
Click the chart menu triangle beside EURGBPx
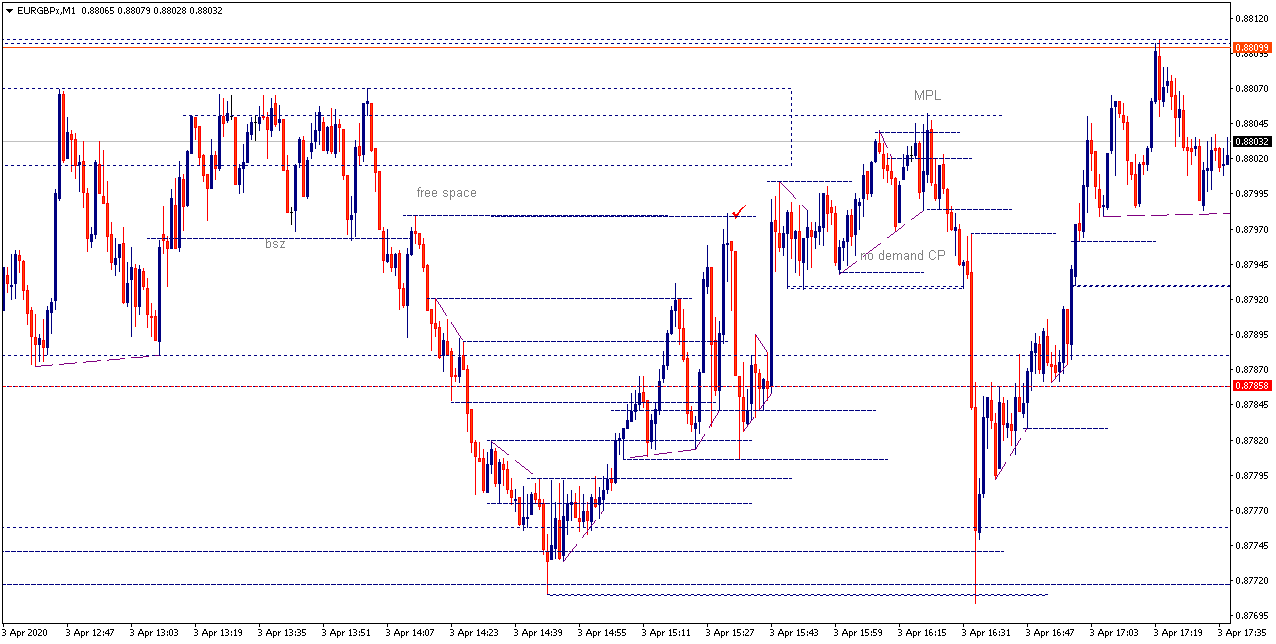(9, 10)
